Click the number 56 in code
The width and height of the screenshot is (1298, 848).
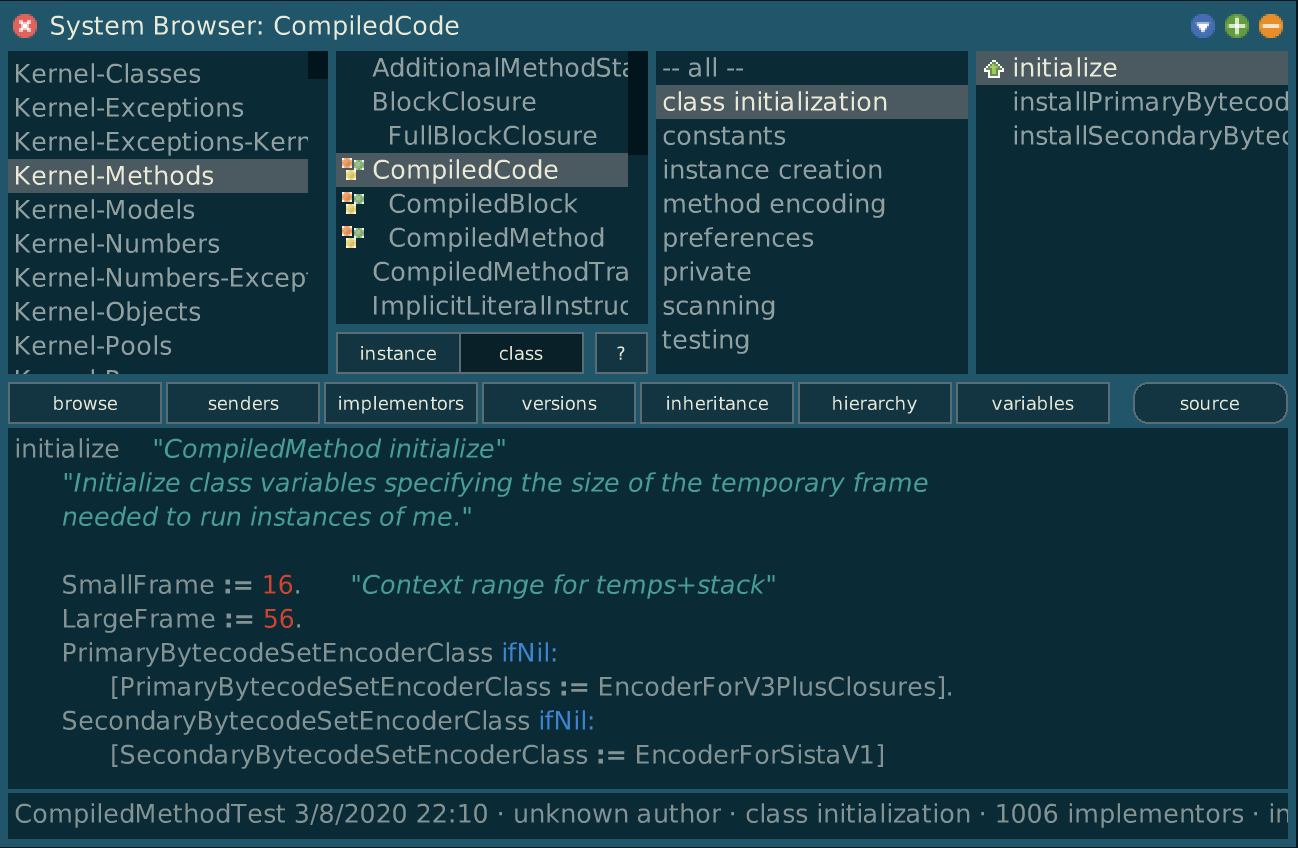pyautogui.click(x=278, y=619)
